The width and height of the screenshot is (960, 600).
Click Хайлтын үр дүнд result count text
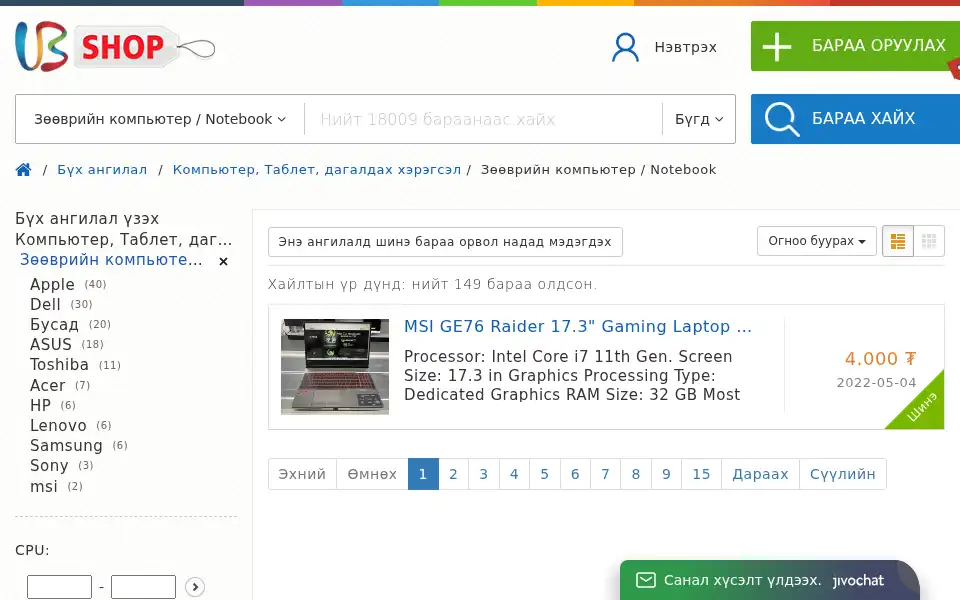pos(432,284)
